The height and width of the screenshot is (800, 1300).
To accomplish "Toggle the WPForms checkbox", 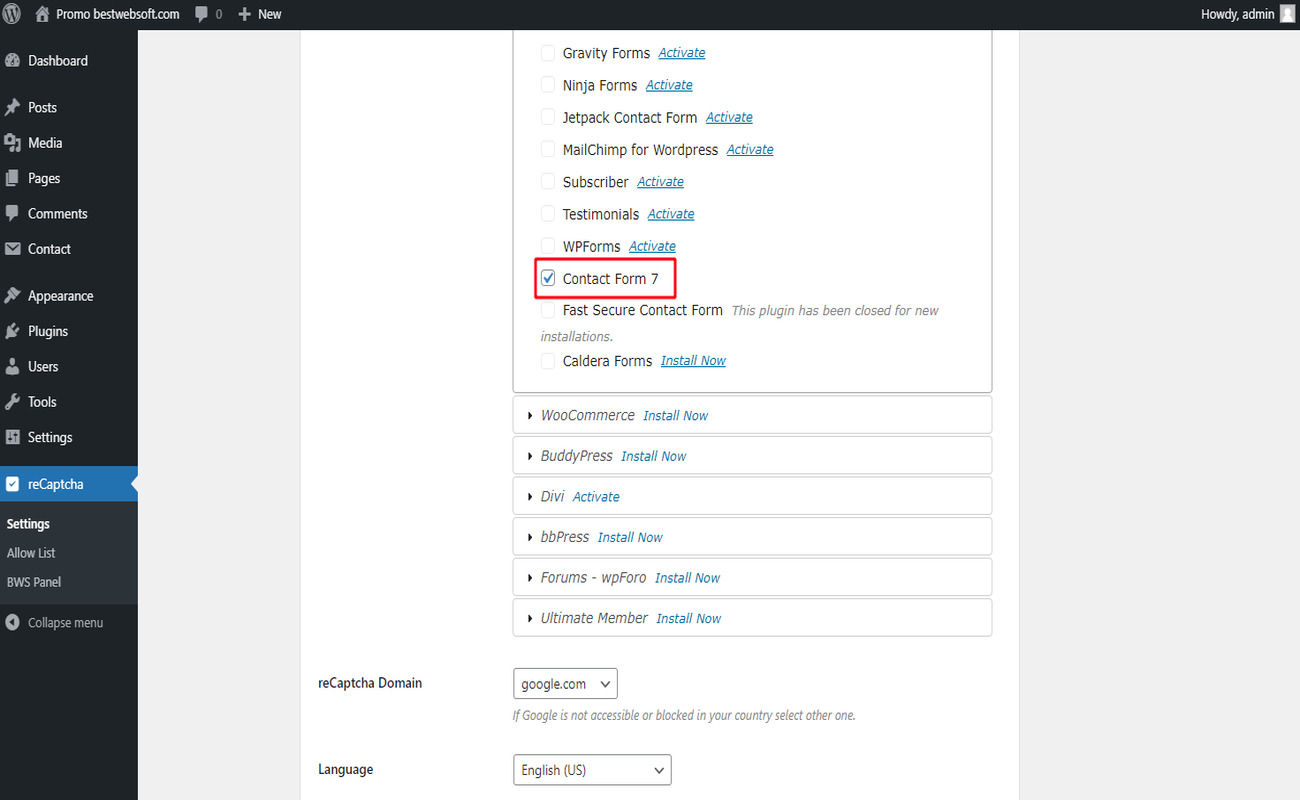I will (x=548, y=246).
